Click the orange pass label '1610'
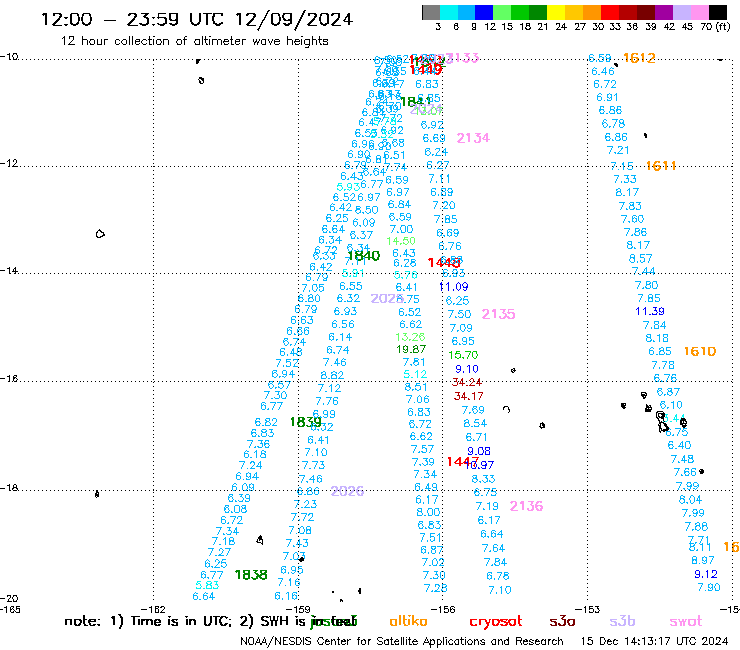This screenshot has width=740, height=650. pos(700,351)
